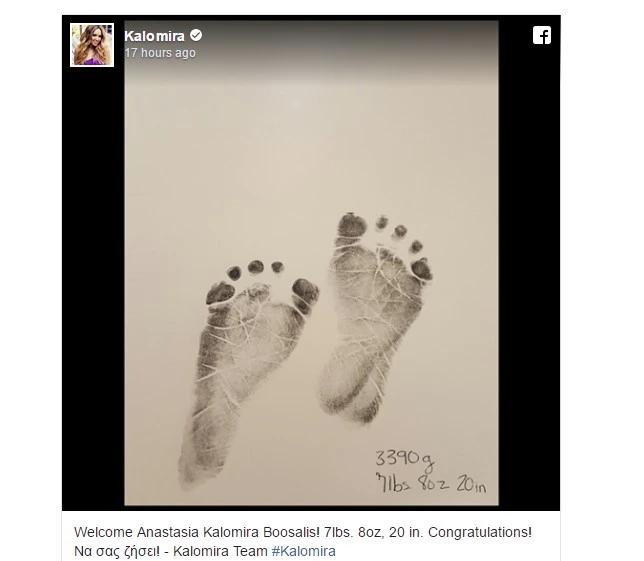Click the 'Kalomira Team' signature text
This screenshot has width=644, height=561.
point(220,551)
